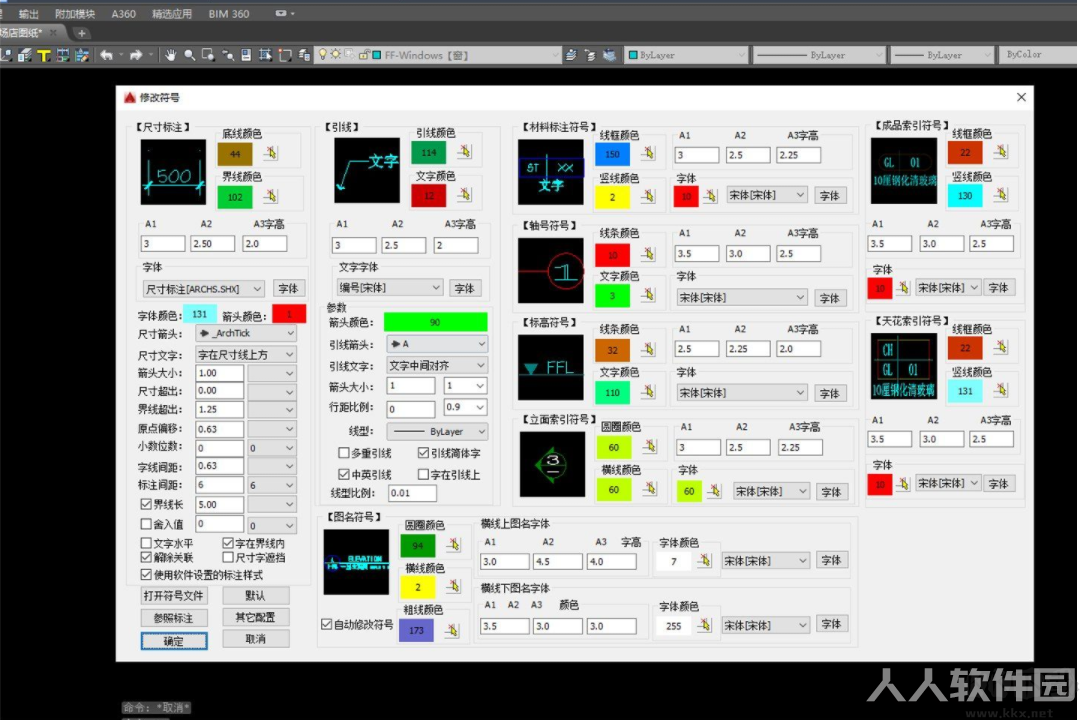Pick 成品索引 线框颜色 with eyedropper
The image size is (1080, 720).
click(x=1001, y=152)
